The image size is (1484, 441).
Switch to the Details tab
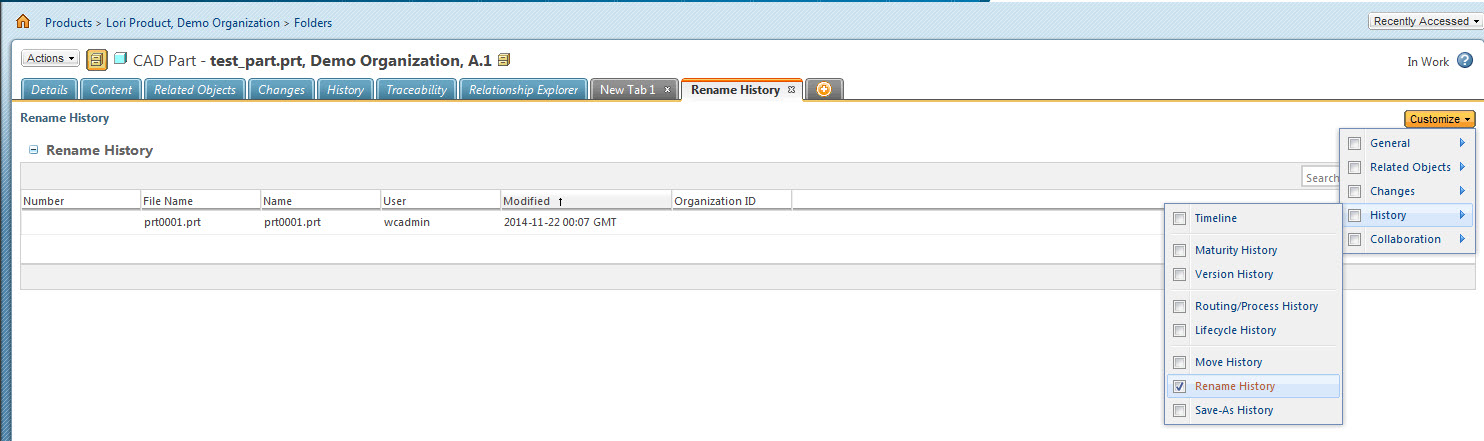pyautogui.click(x=49, y=90)
